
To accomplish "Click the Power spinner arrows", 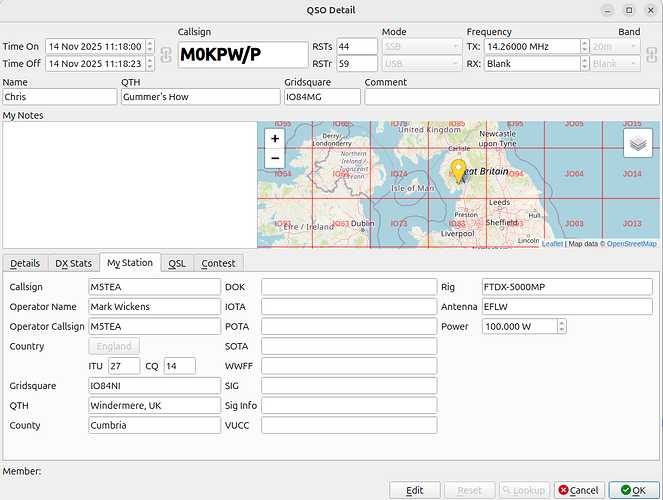I will 561,326.
